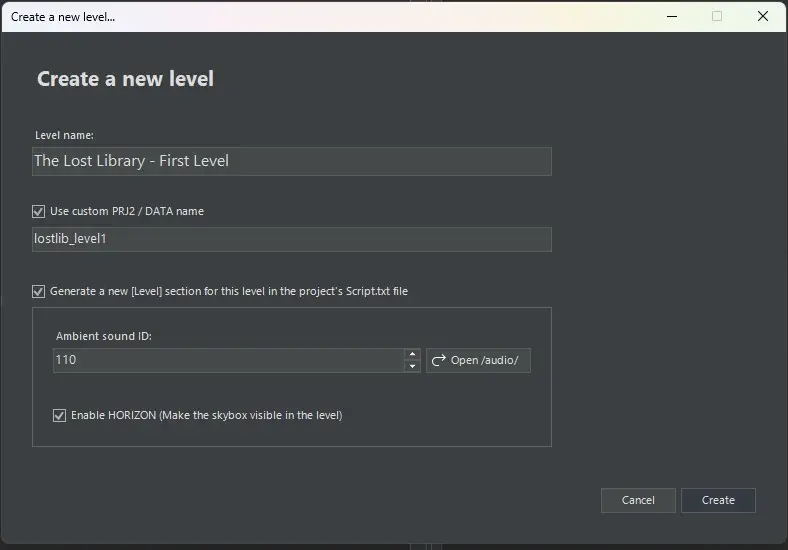Click the maximize icon in the title bar
788x550 pixels.
tap(717, 17)
